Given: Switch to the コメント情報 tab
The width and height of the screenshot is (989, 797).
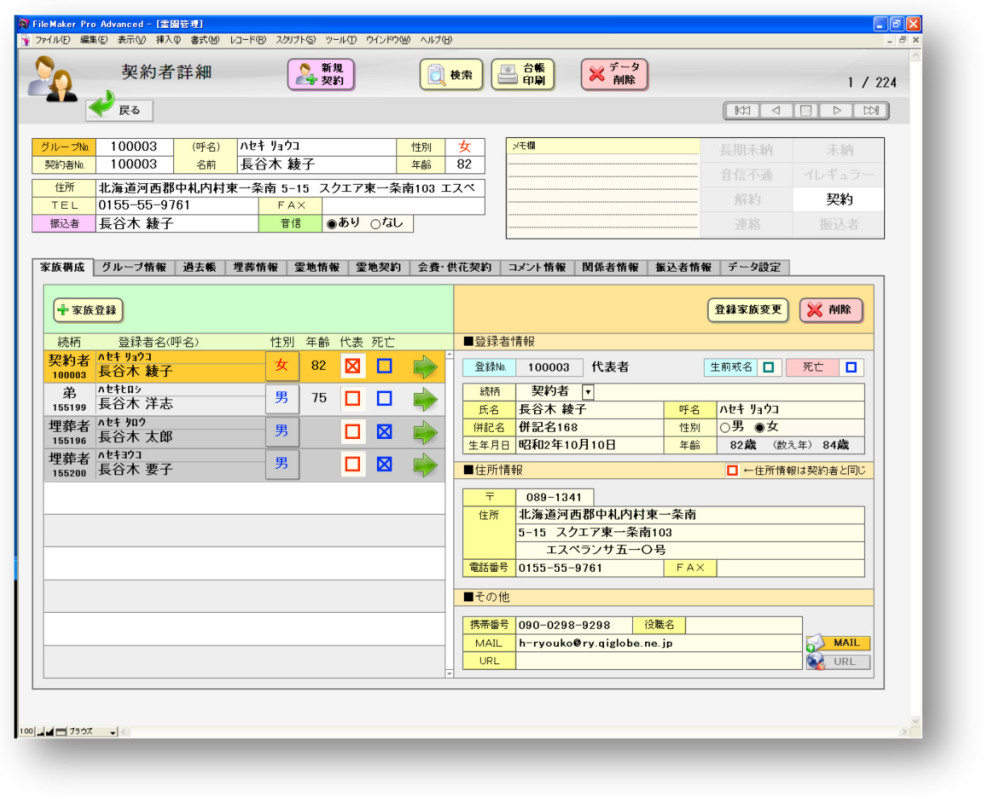Looking at the screenshot, I should [537, 267].
